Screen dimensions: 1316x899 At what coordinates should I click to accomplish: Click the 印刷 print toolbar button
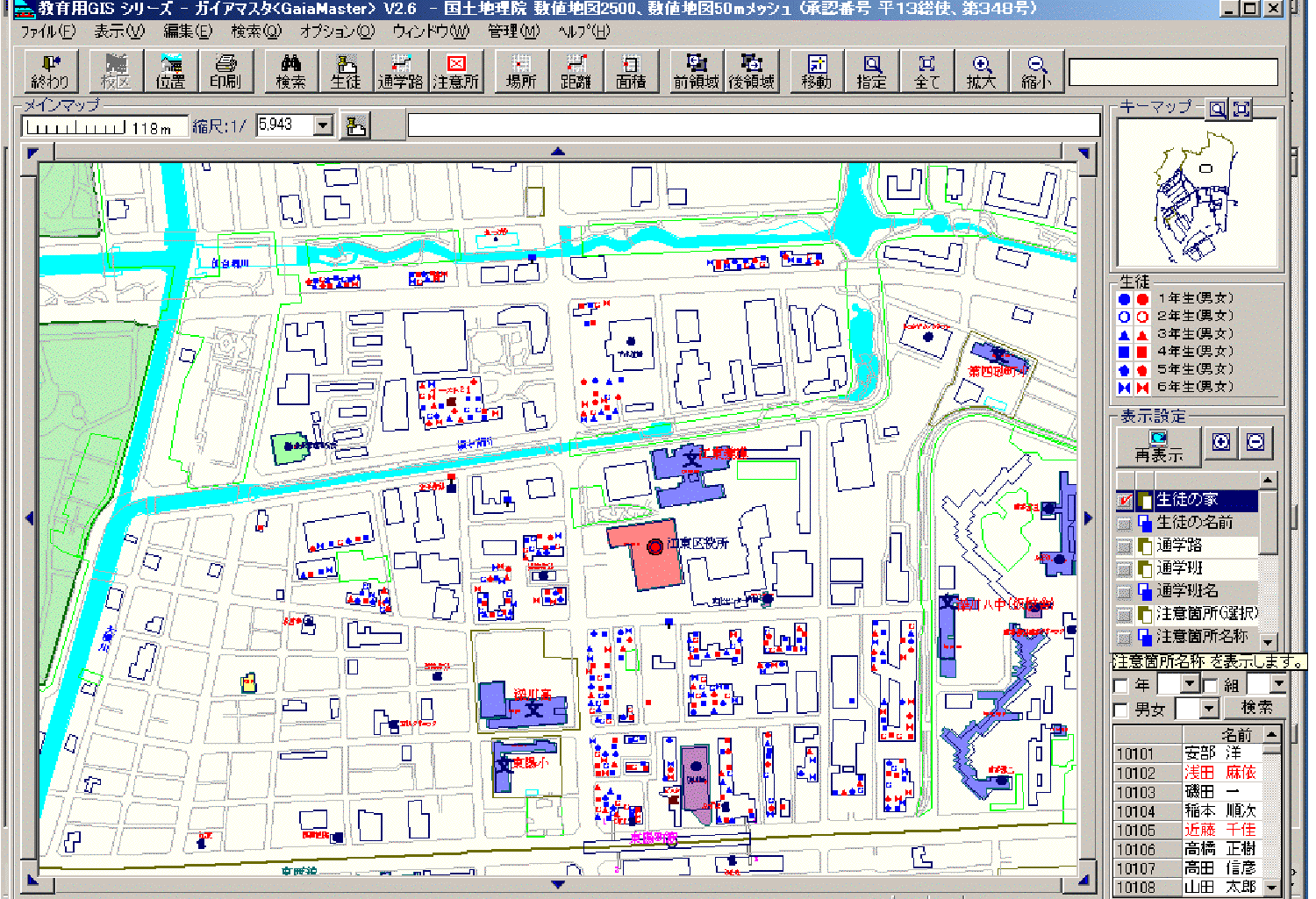coord(225,71)
